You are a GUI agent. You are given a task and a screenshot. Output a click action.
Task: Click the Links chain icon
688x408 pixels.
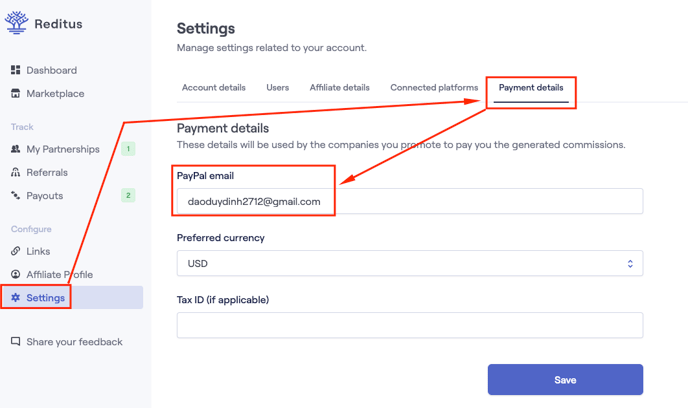pyautogui.click(x=15, y=251)
